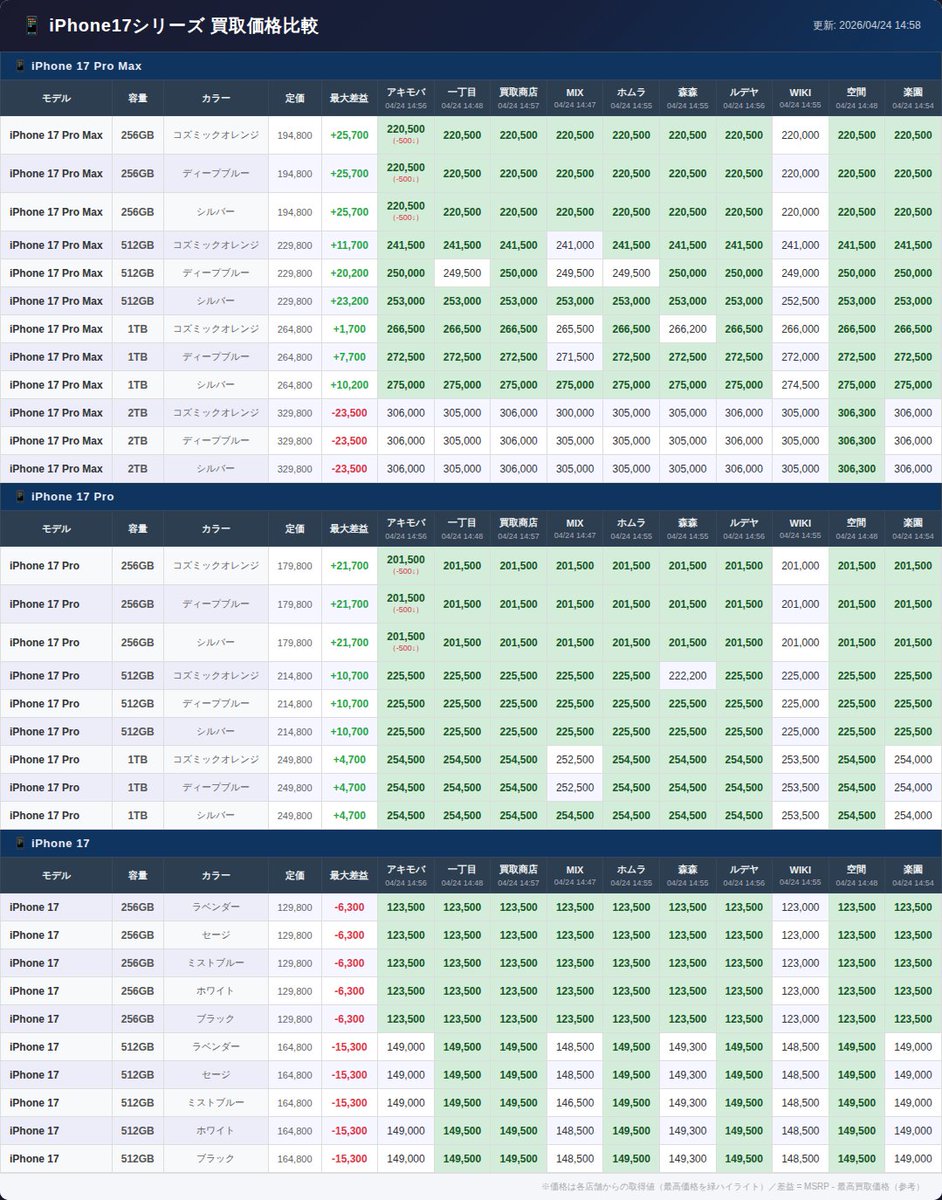Click the セージ color cell in iPhone 17 512GB row
The width and height of the screenshot is (942, 1200).
pos(216,1075)
